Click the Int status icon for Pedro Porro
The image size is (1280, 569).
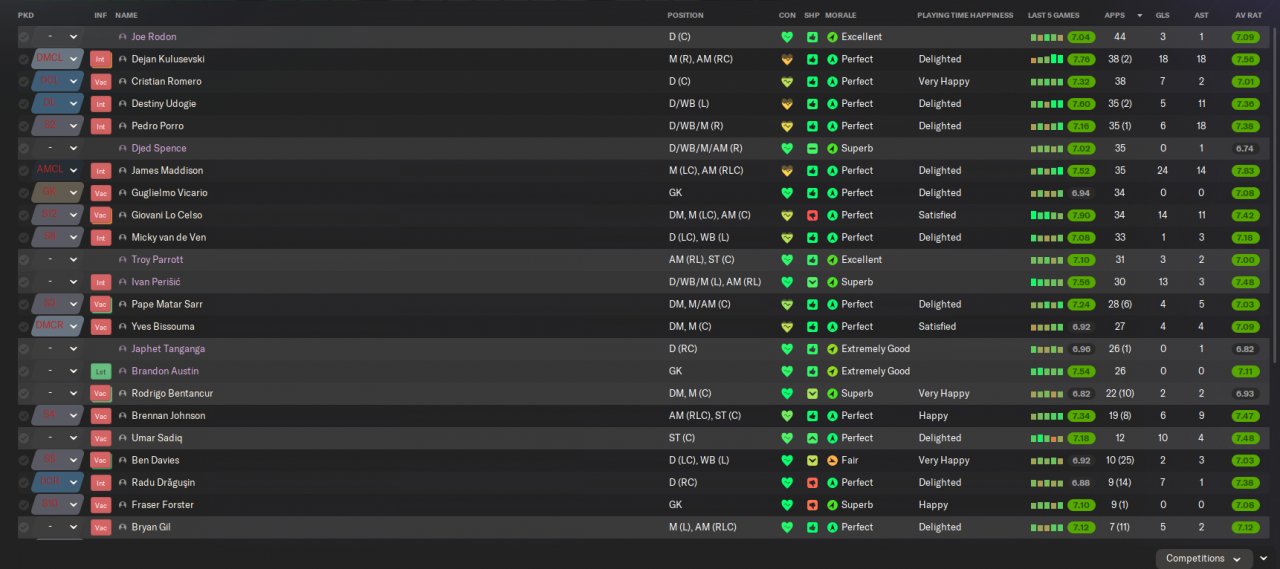pos(100,126)
